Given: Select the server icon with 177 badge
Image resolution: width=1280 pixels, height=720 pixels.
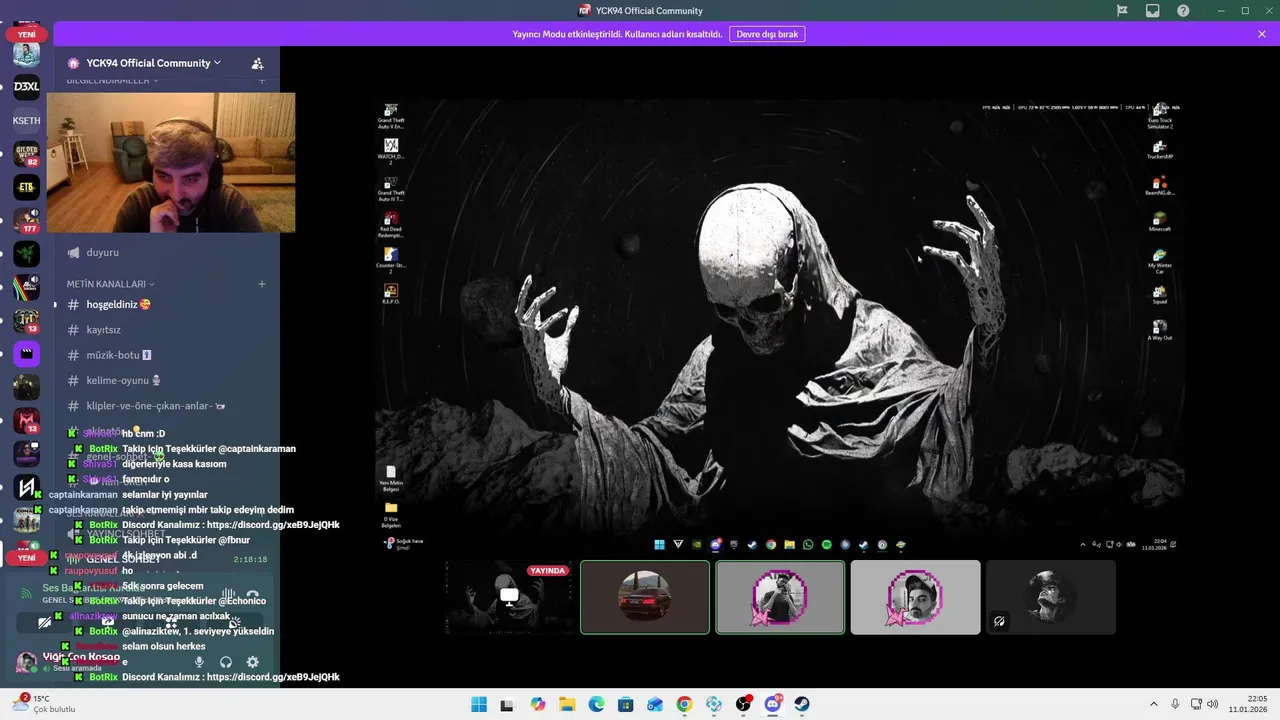Looking at the screenshot, I should (x=26, y=220).
